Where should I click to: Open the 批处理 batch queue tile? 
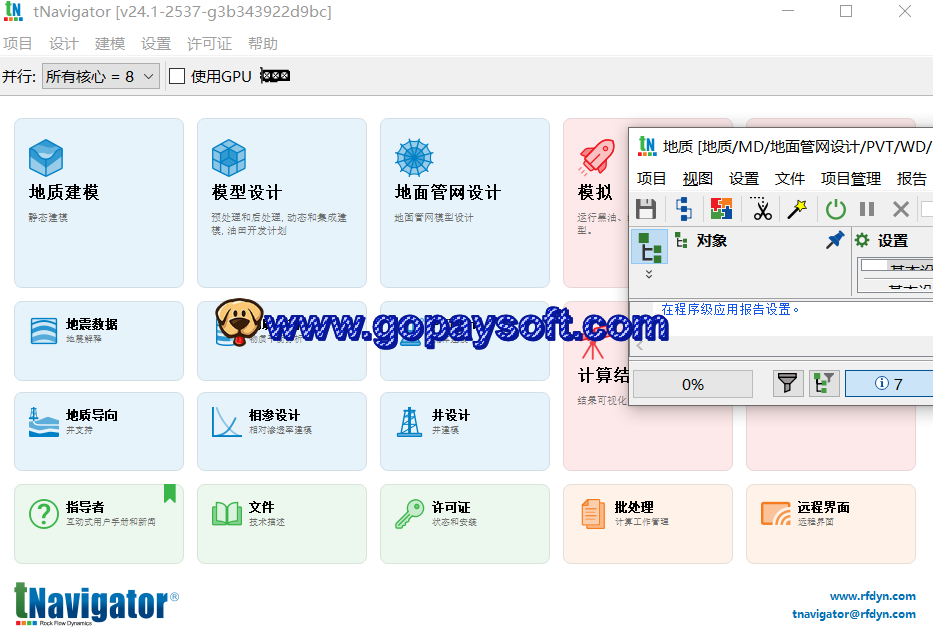[647, 524]
